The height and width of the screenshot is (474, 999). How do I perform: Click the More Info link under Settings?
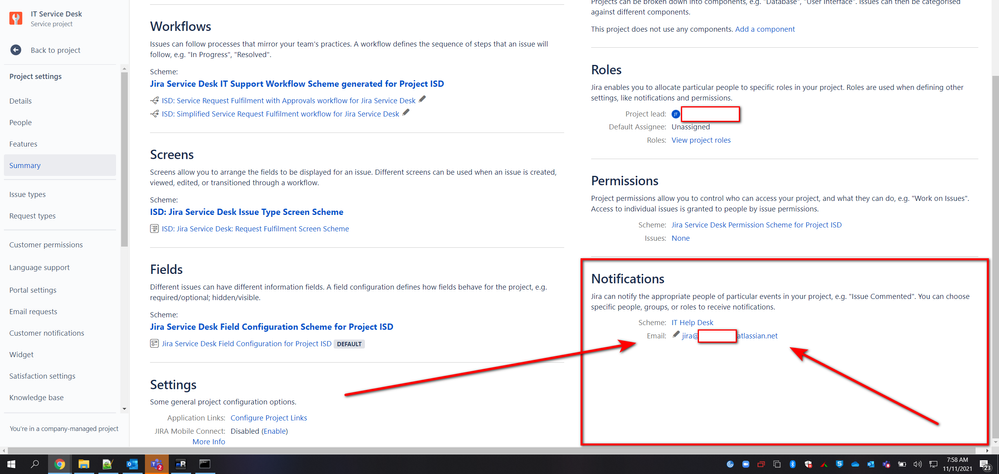tap(208, 442)
